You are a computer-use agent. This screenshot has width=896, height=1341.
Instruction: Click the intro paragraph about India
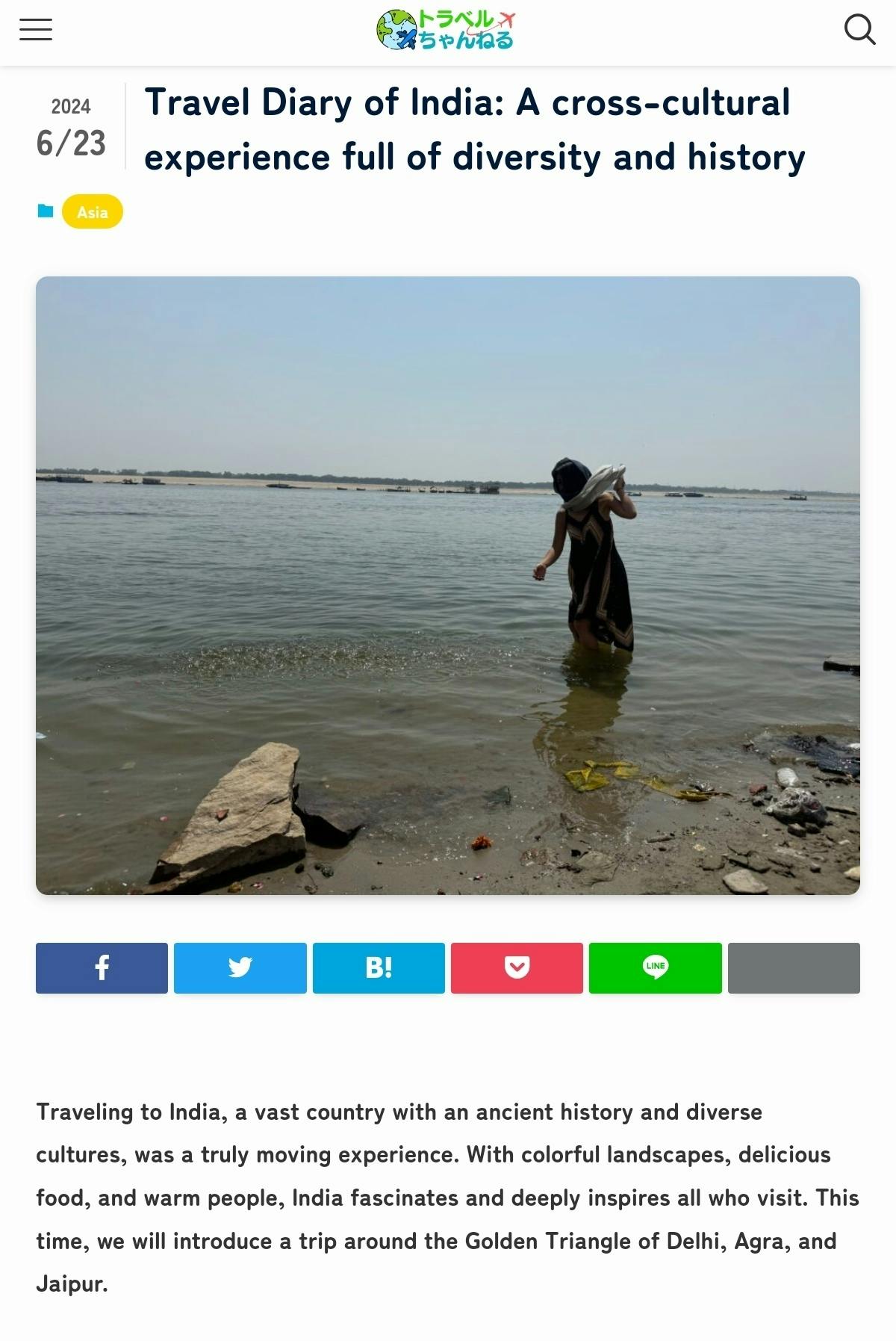point(448,1198)
